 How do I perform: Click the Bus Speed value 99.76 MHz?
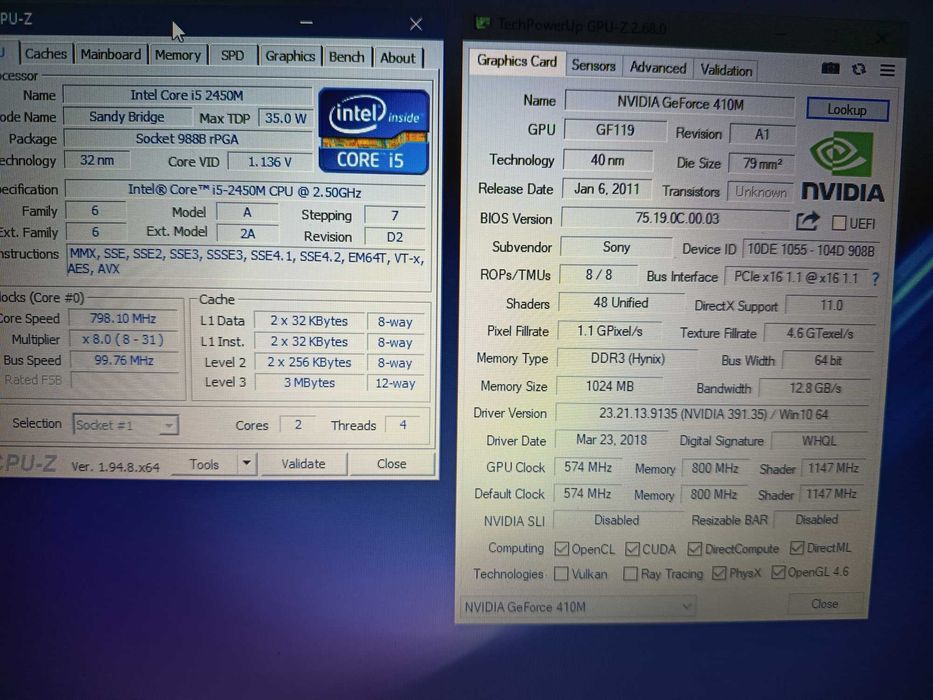point(124,360)
